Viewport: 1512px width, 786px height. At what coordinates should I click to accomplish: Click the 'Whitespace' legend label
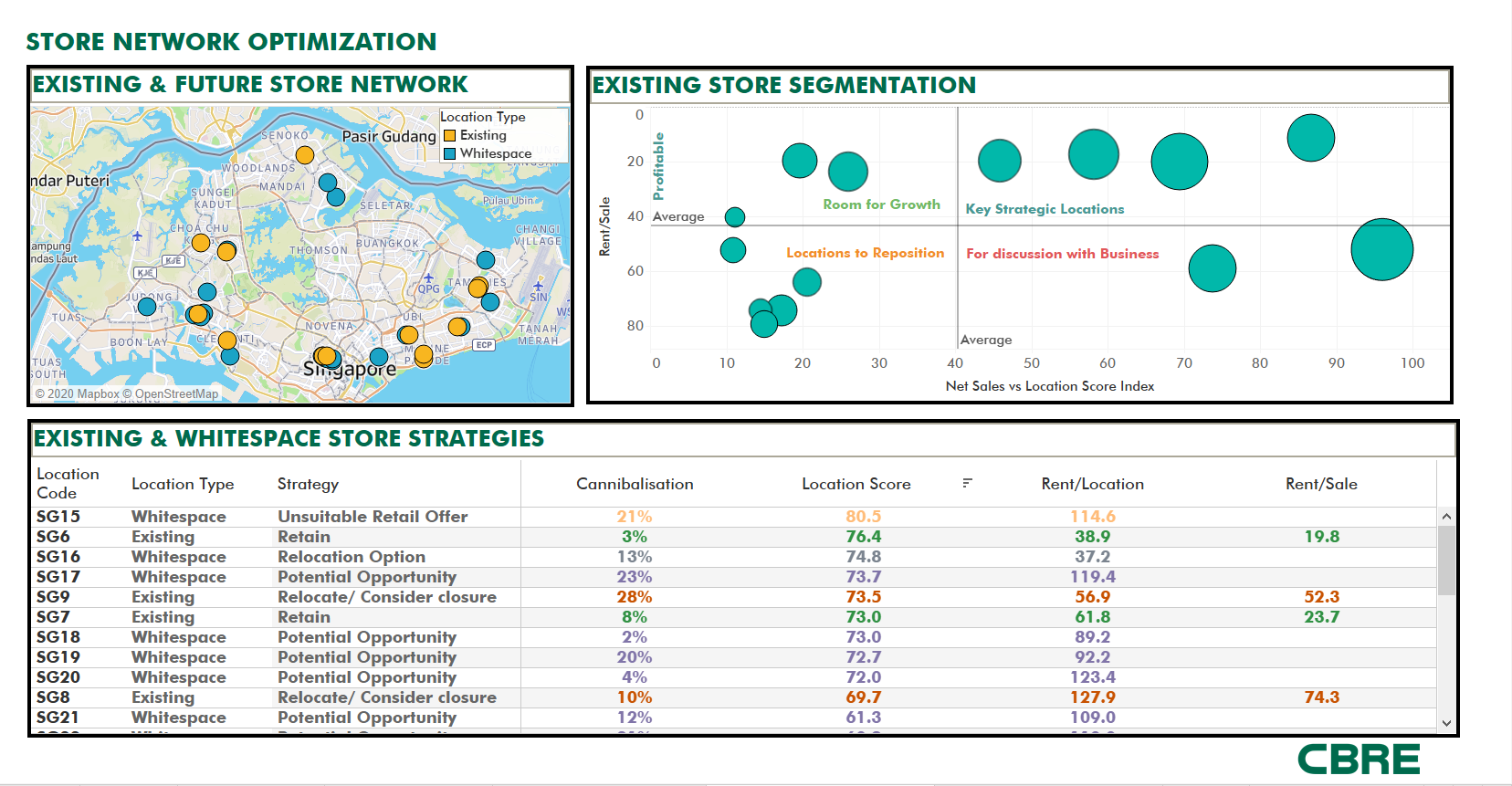pos(496,153)
